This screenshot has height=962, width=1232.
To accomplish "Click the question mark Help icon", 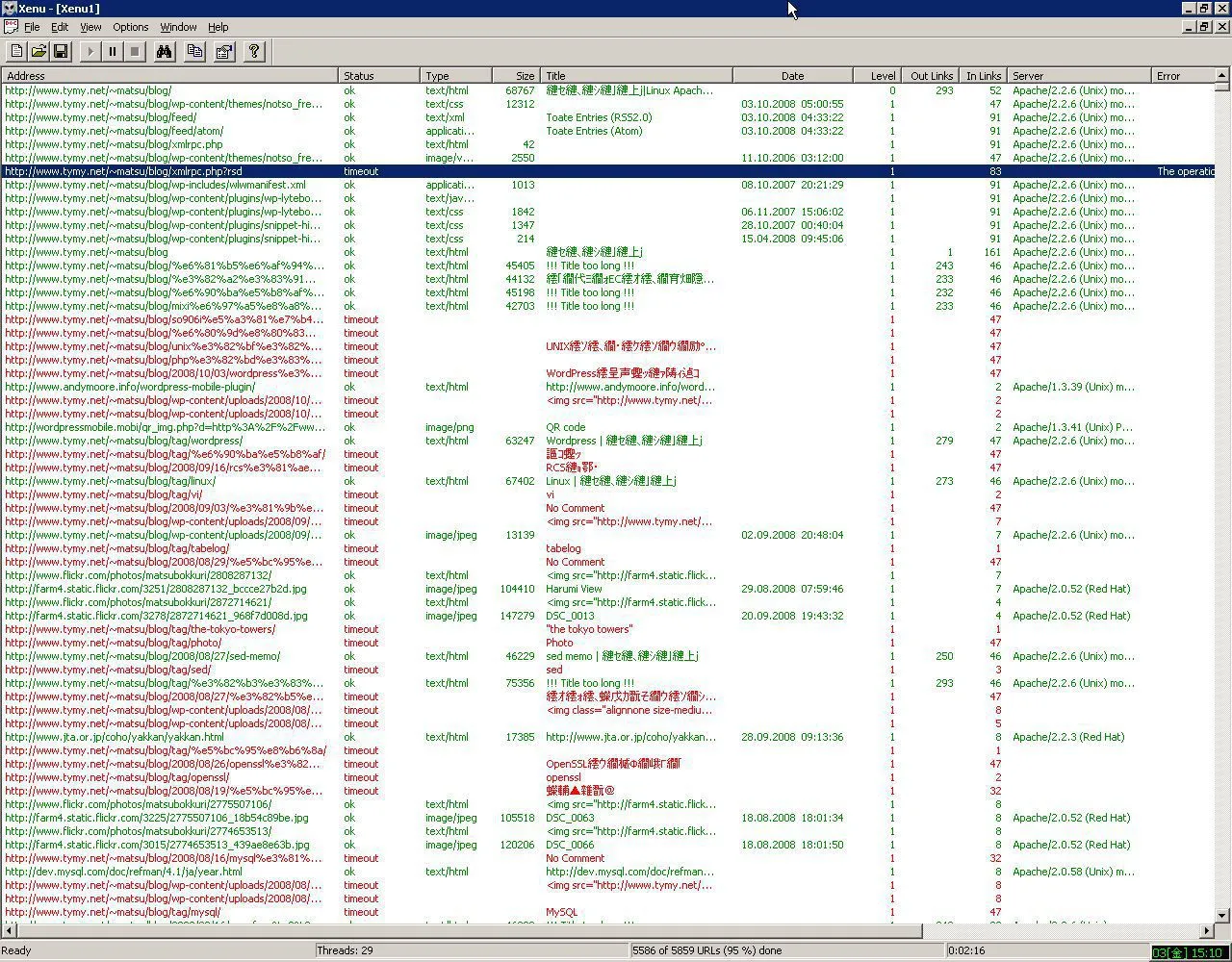I will (254, 52).
